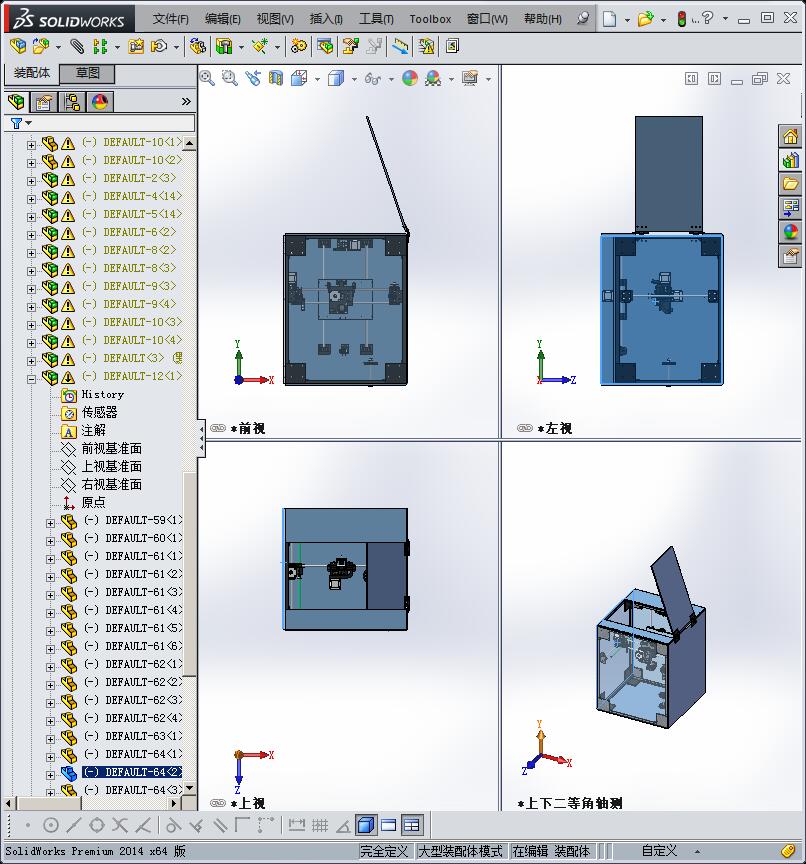Click the Move Component icon

click(x=159, y=46)
